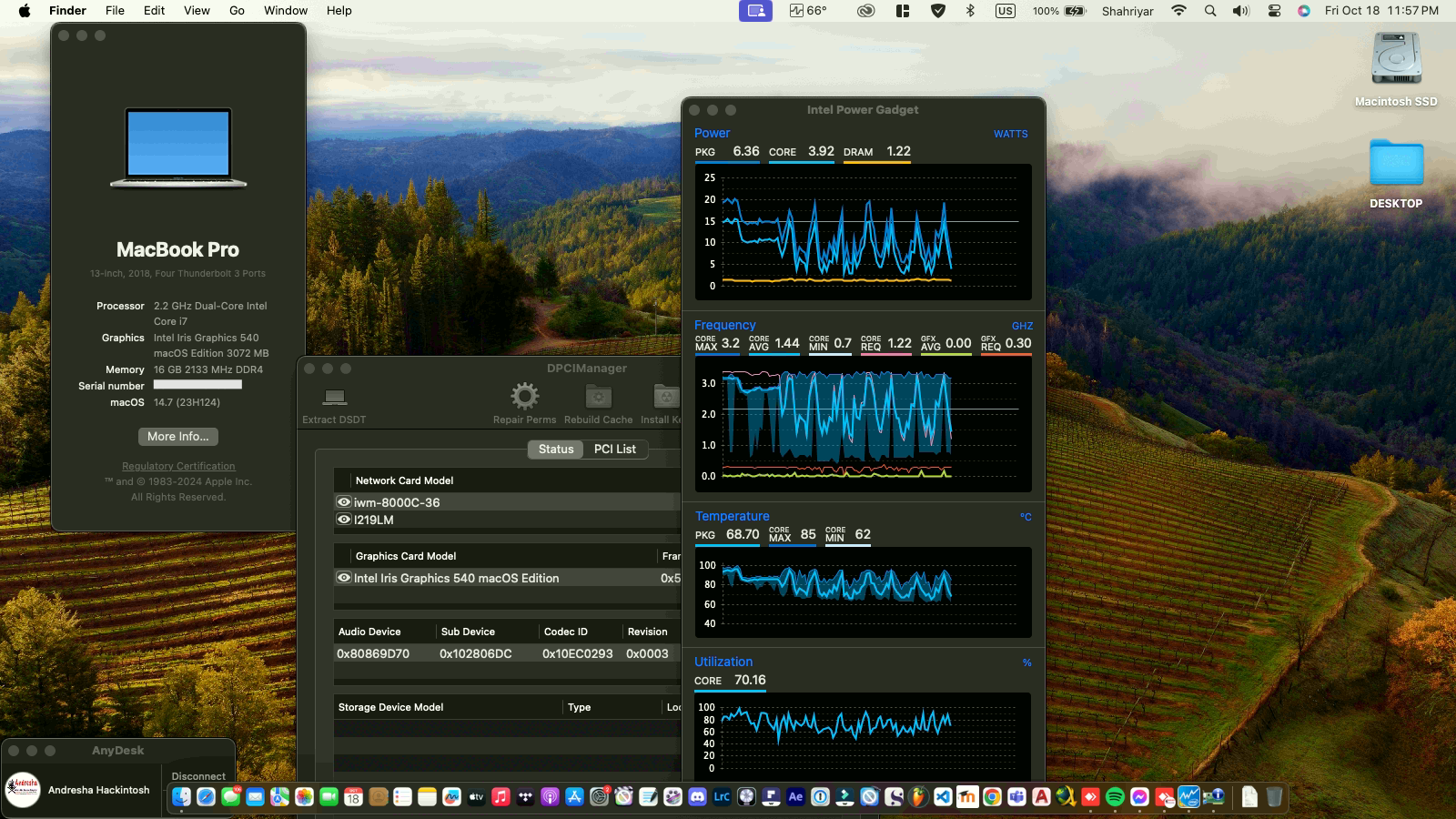
Task: Click Shahriyar user name in menu bar
Action: pos(1127,11)
